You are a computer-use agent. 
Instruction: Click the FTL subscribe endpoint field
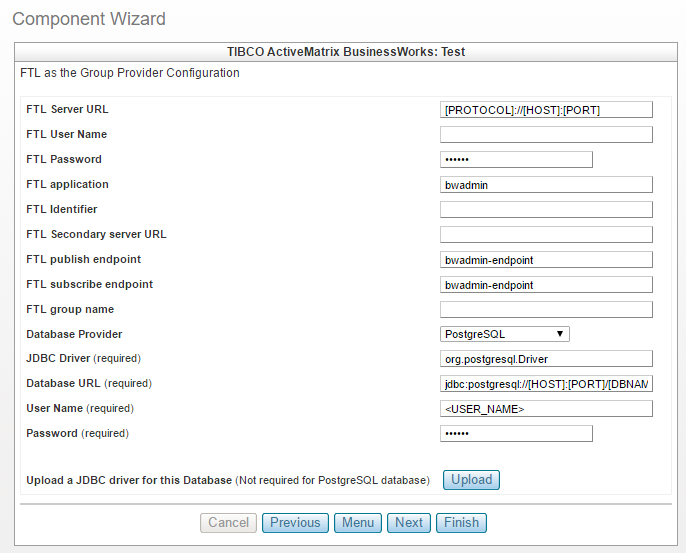tap(546, 285)
